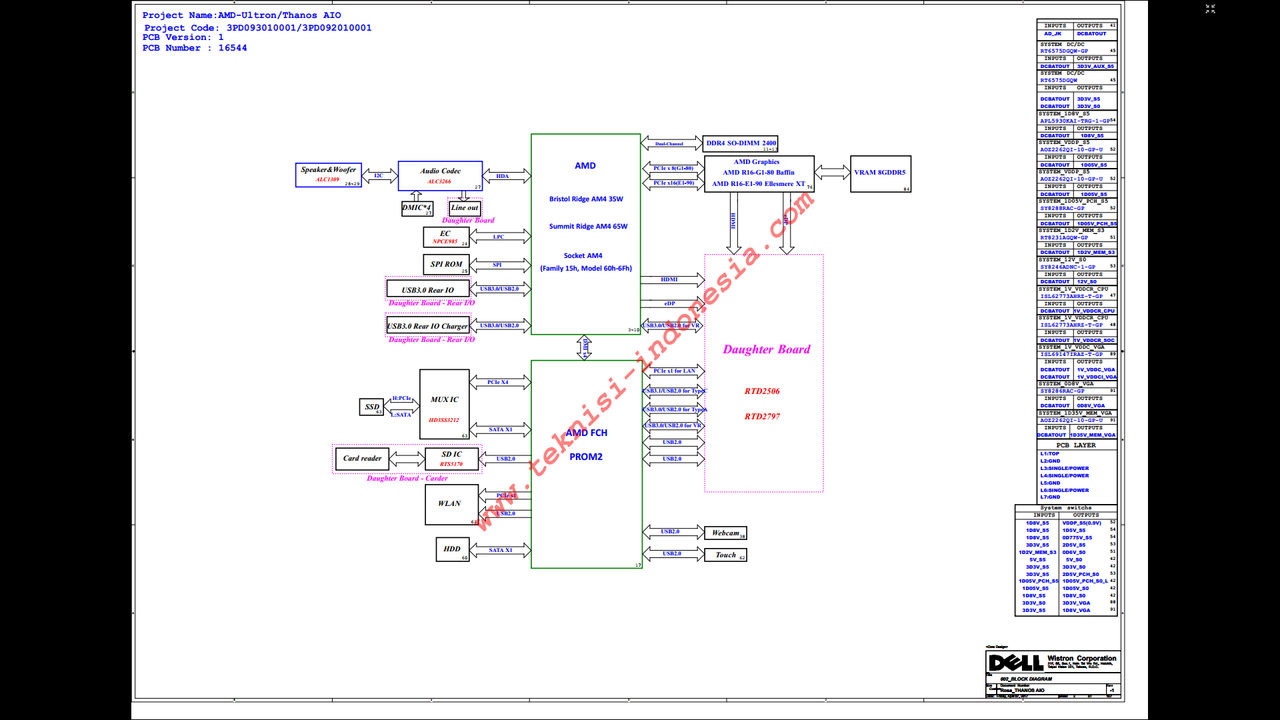Viewport: 1280px width, 720px height.
Task: Click the 'AMD FCH PROM2' text
Action: pos(585,444)
